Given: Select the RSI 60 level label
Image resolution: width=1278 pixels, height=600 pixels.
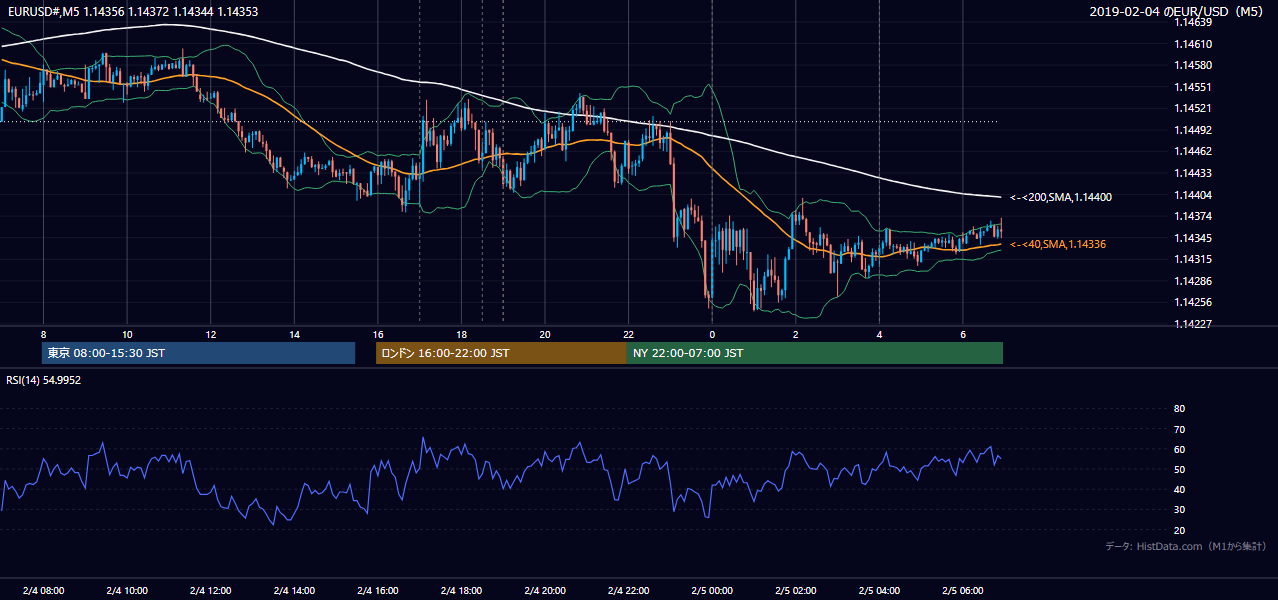Looking at the screenshot, I should 1179,449.
